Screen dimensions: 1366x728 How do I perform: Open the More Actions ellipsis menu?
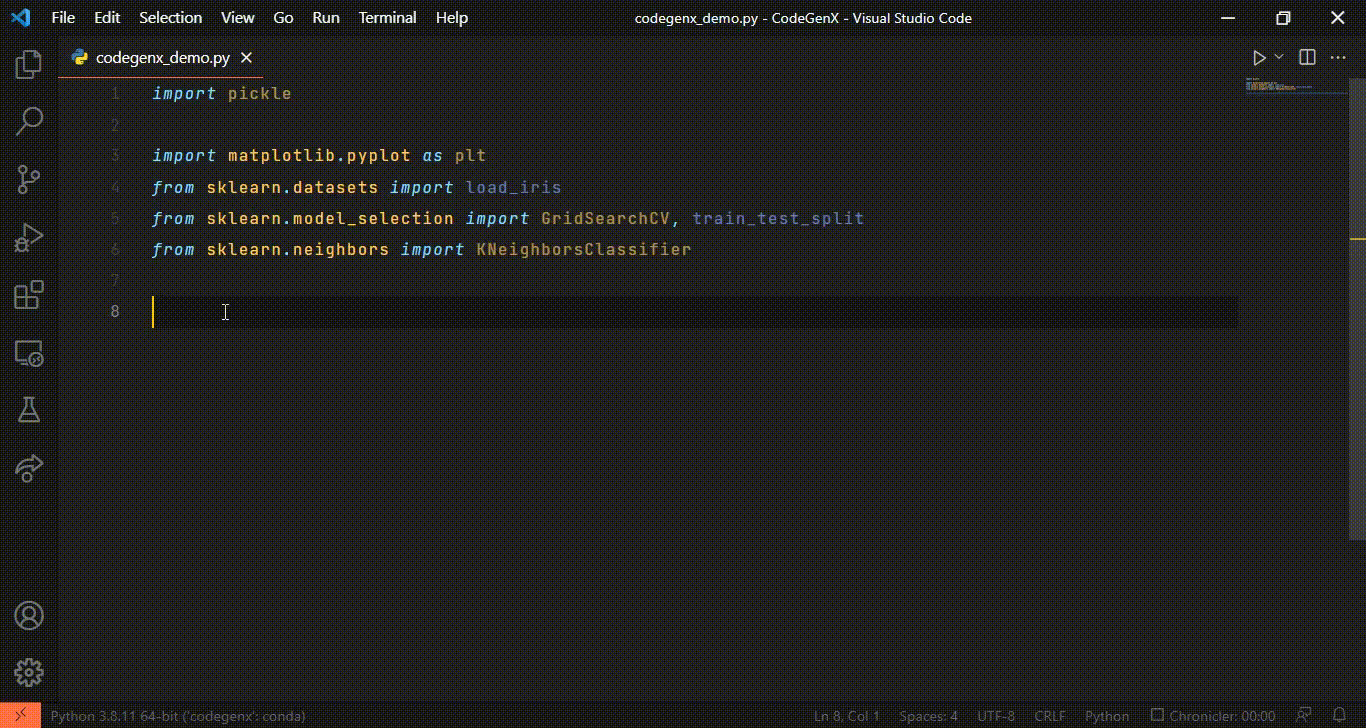1338,58
